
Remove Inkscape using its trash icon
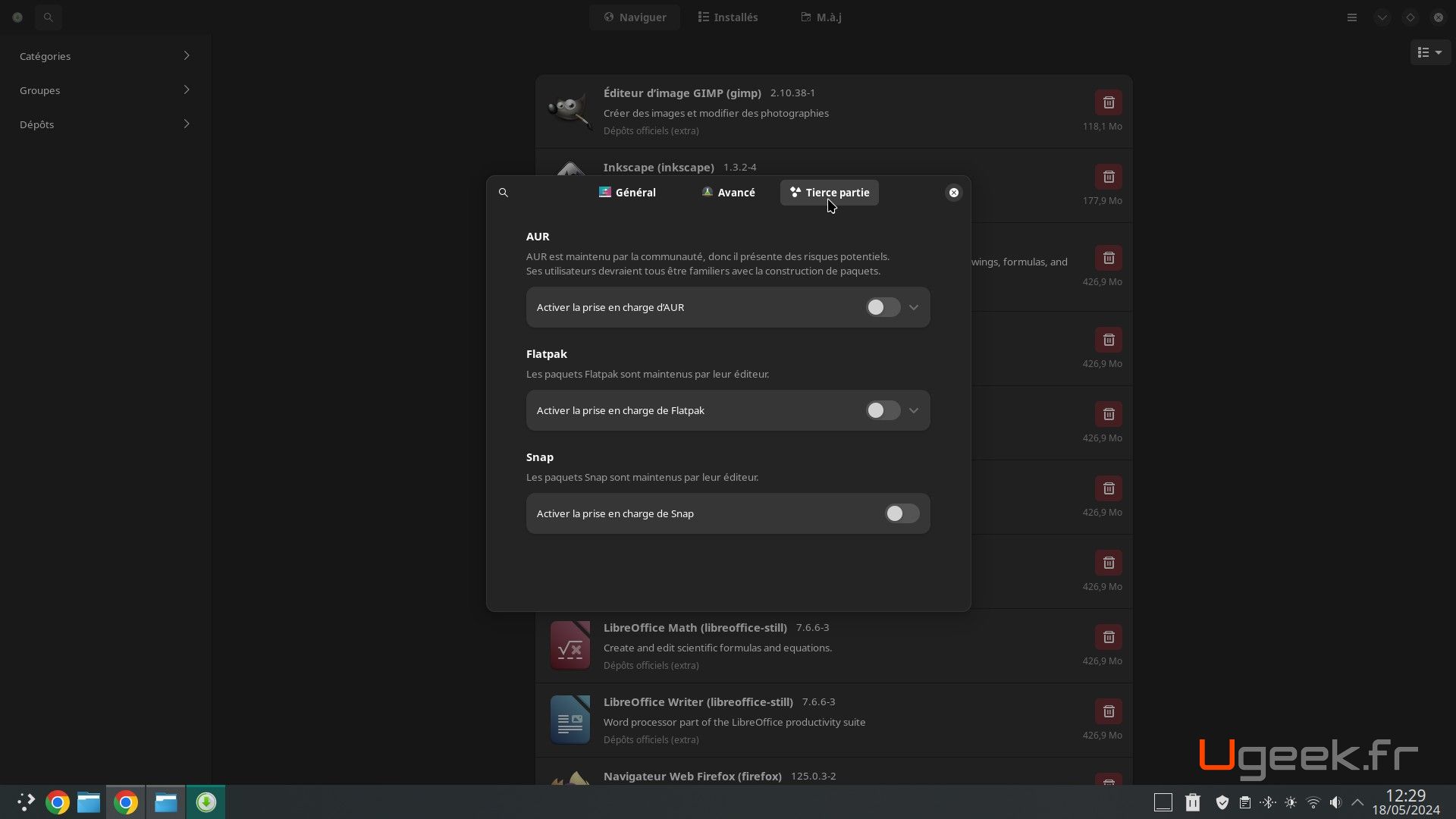(1109, 176)
